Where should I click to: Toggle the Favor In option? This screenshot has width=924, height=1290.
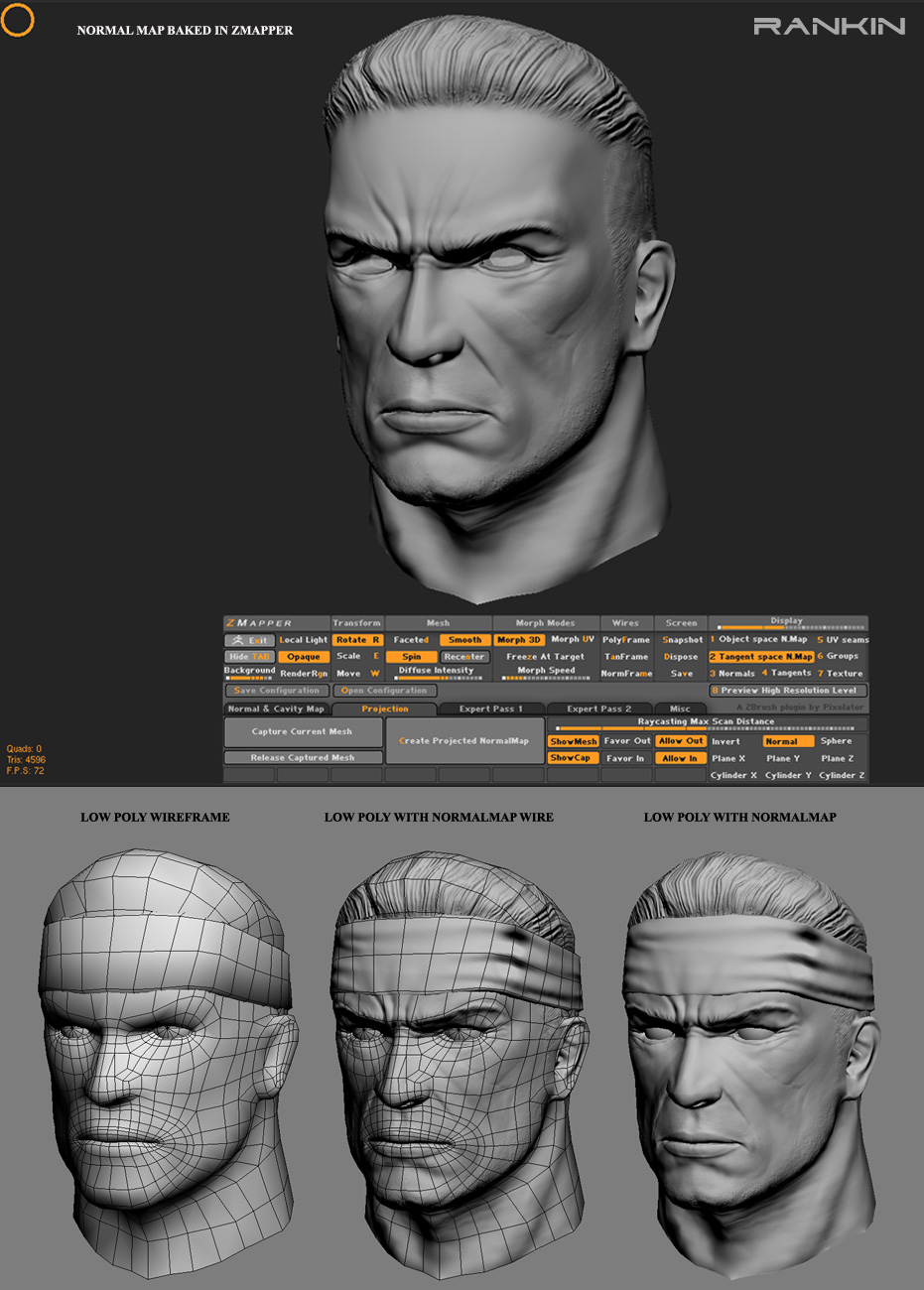(x=627, y=758)
